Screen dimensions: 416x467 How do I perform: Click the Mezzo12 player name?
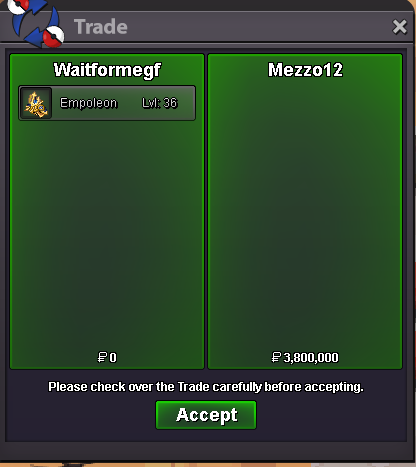[305, 70]
